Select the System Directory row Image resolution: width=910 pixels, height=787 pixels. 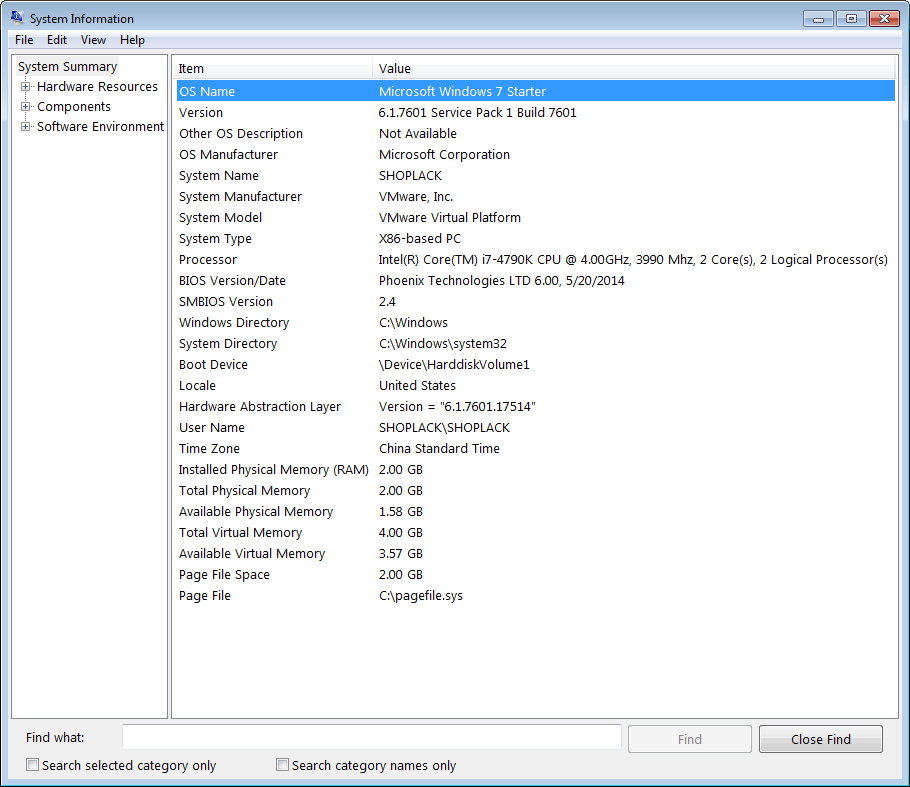536,344
